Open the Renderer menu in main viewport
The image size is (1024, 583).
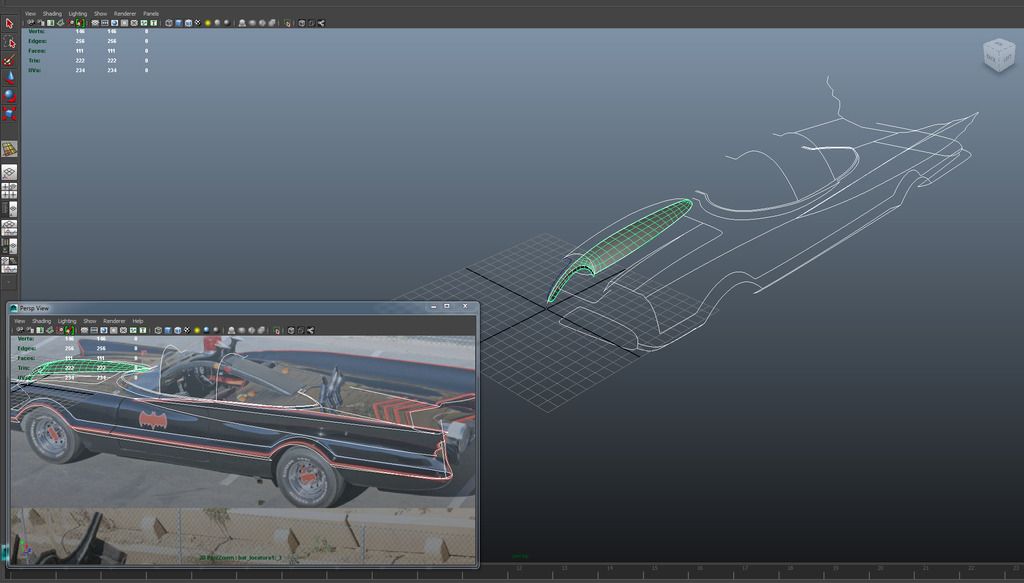[125, 14]
